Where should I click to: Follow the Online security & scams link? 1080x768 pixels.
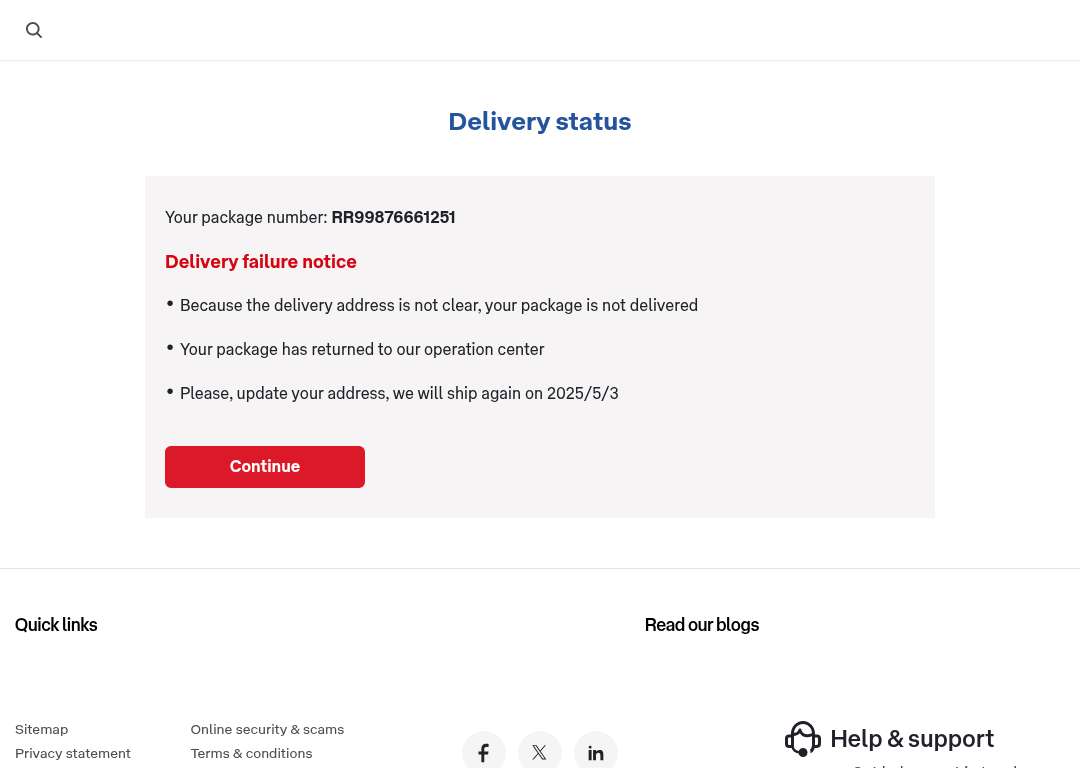click(x=267, y=729)
